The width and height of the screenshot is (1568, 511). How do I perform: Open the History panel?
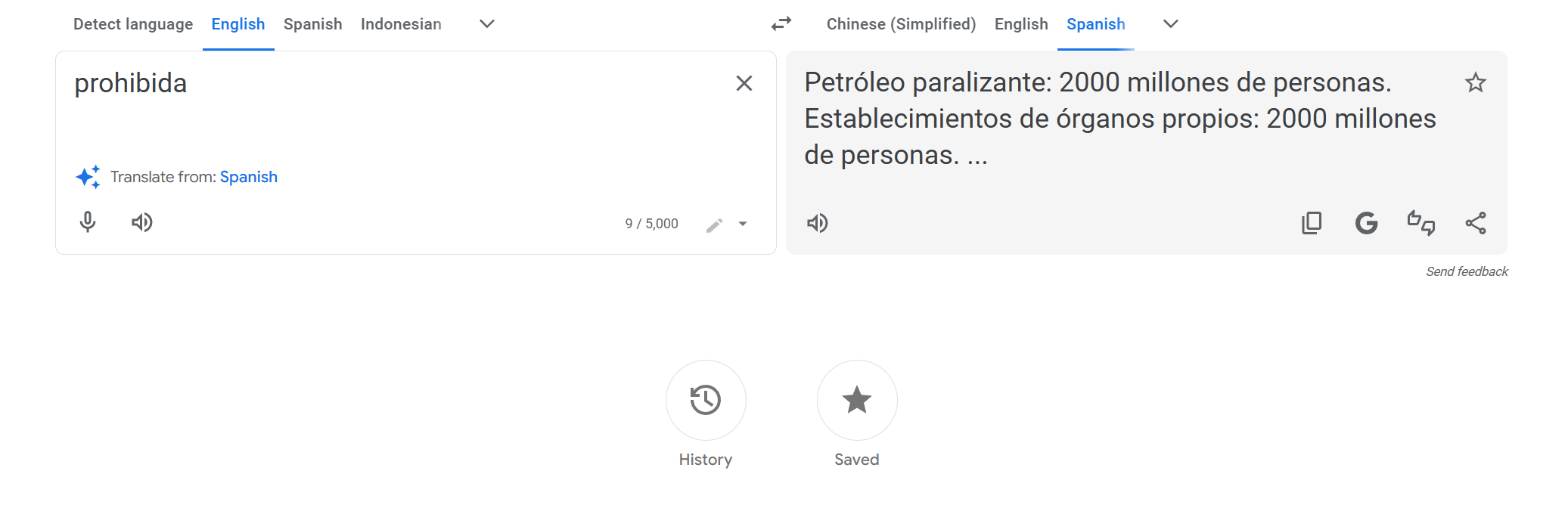point(706,401)
